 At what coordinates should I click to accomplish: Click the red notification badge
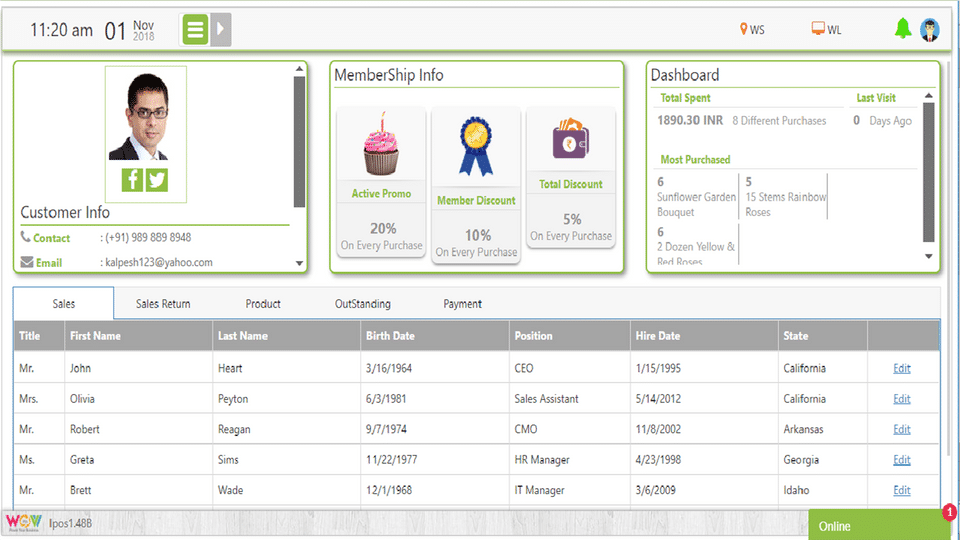coord(950,512)
